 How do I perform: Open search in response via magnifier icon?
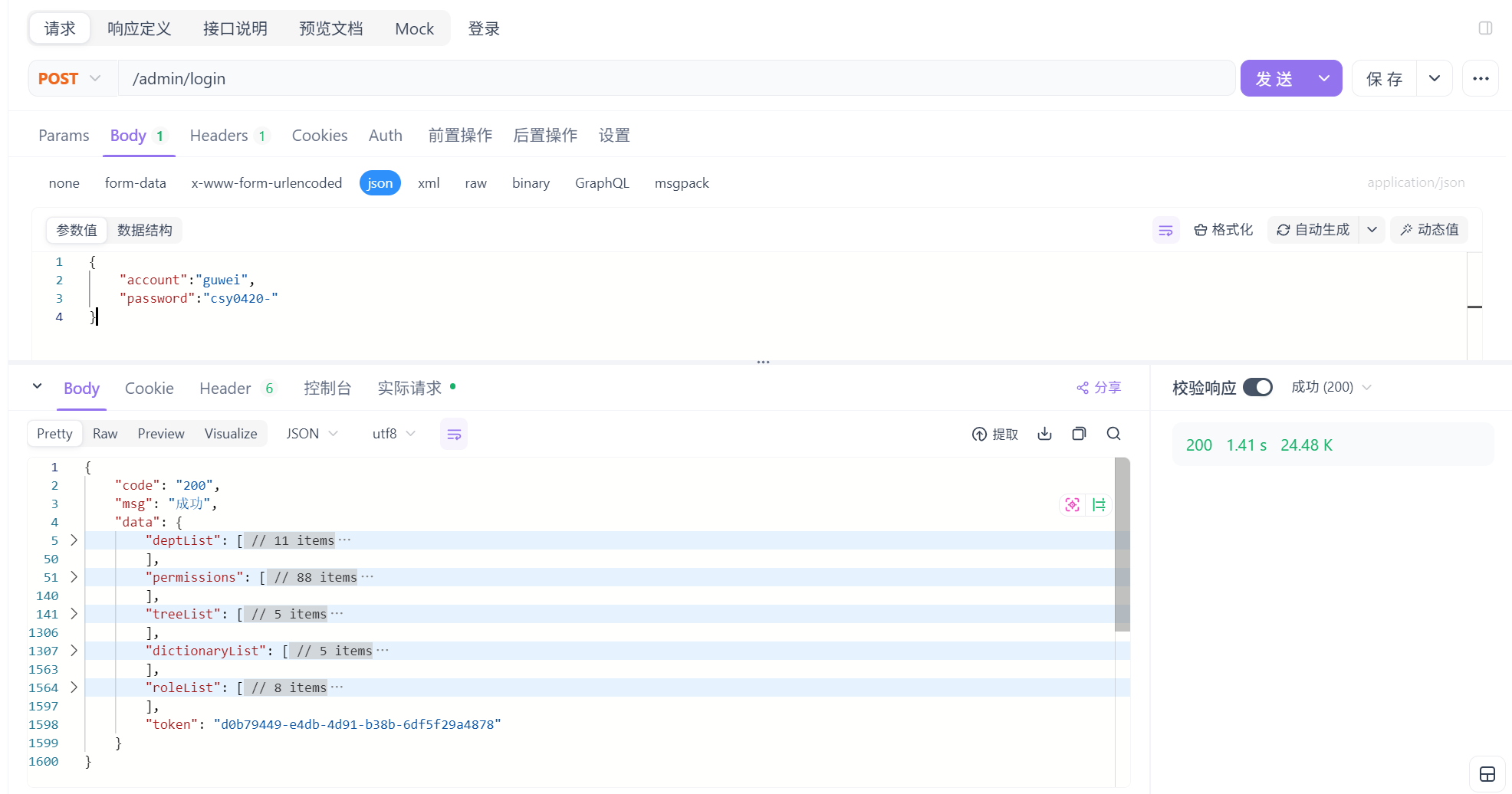click(1113, 433)
